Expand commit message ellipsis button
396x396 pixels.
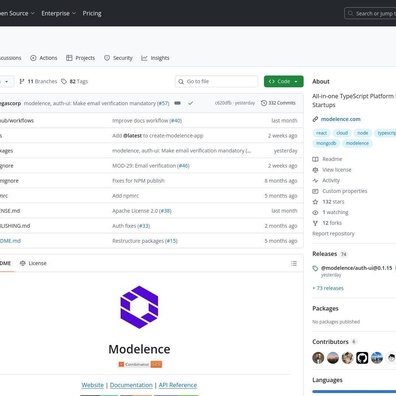point(177,103)
